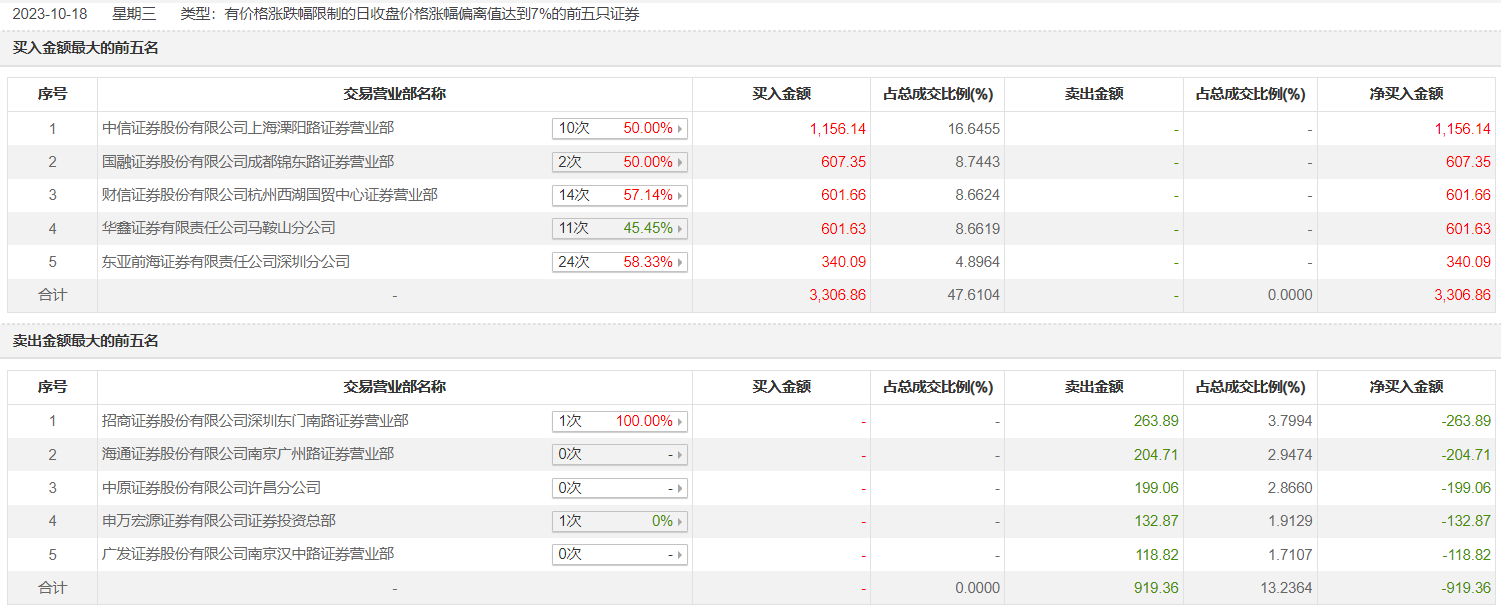
Task: Click the arrow in 广发证券's 0次 box
Action: (x=681, y=554)
